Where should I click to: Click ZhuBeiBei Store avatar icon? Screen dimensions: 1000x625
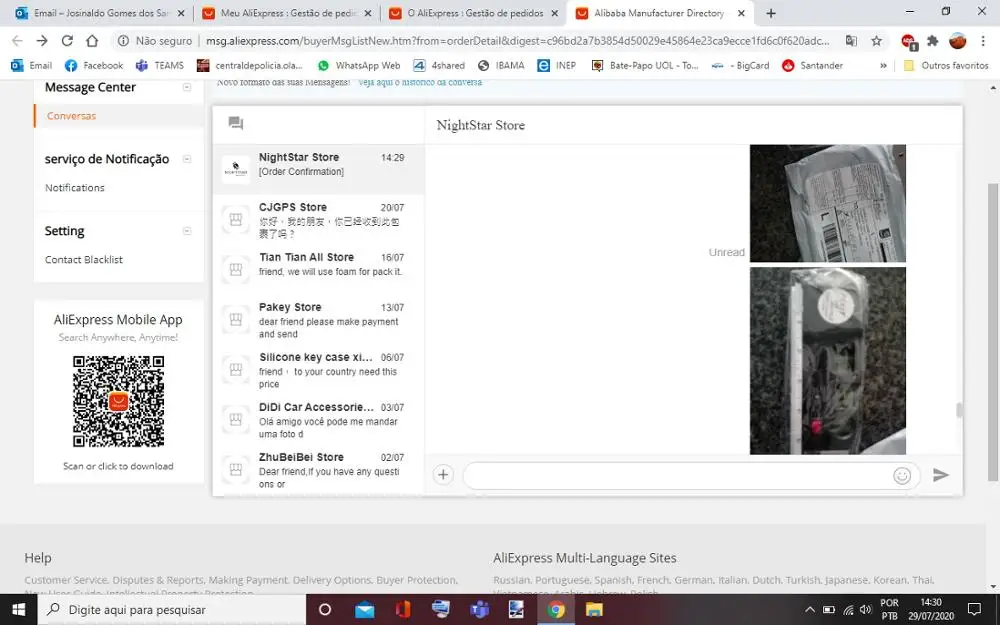point(235,469)
